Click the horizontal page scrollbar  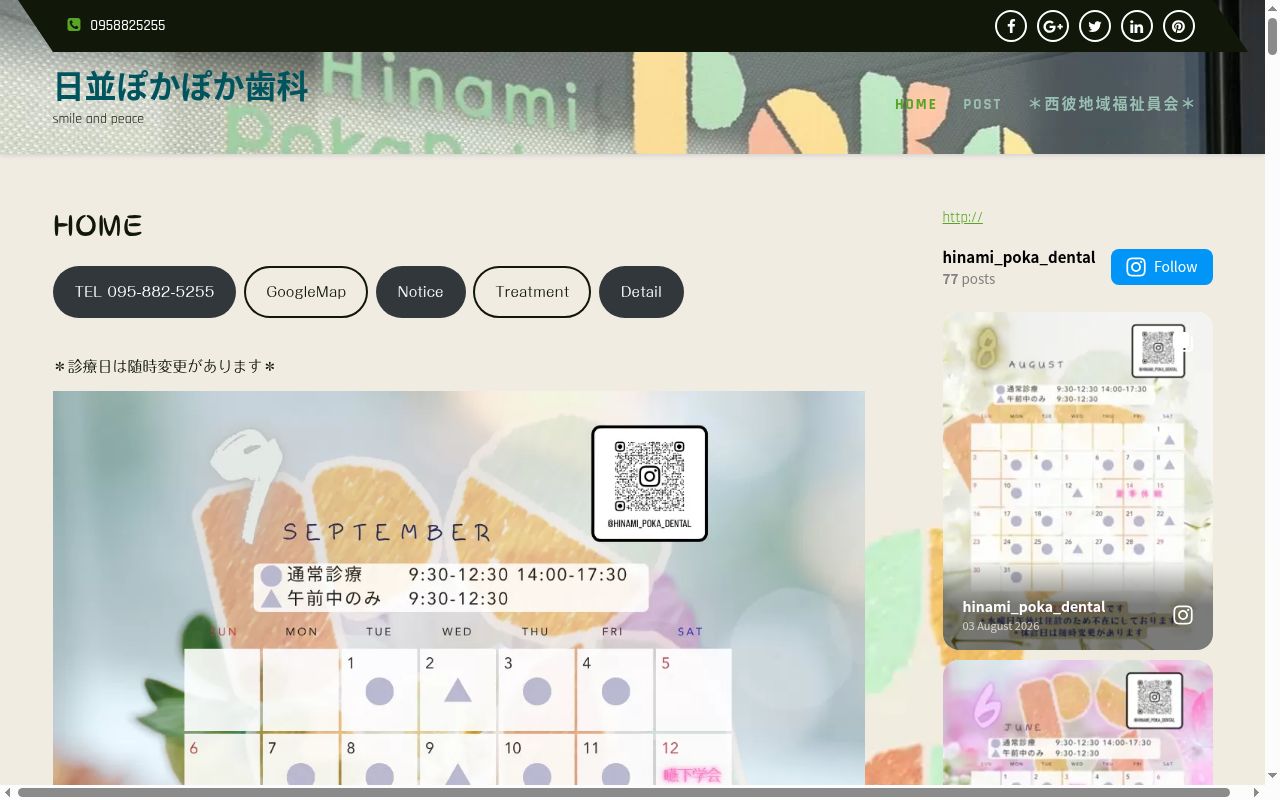pyautogui.click(x=624, y=793)
